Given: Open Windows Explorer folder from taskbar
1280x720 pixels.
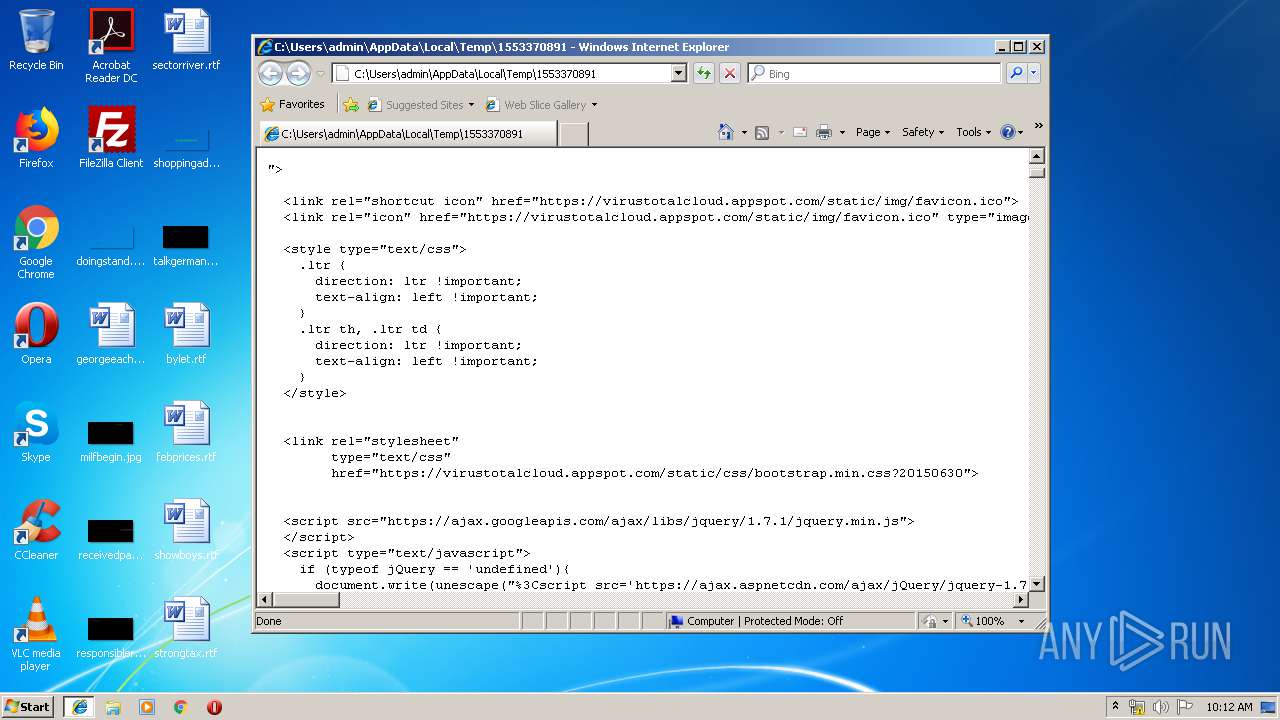Looking at the screenshot, I should click(x=113, y=707).
